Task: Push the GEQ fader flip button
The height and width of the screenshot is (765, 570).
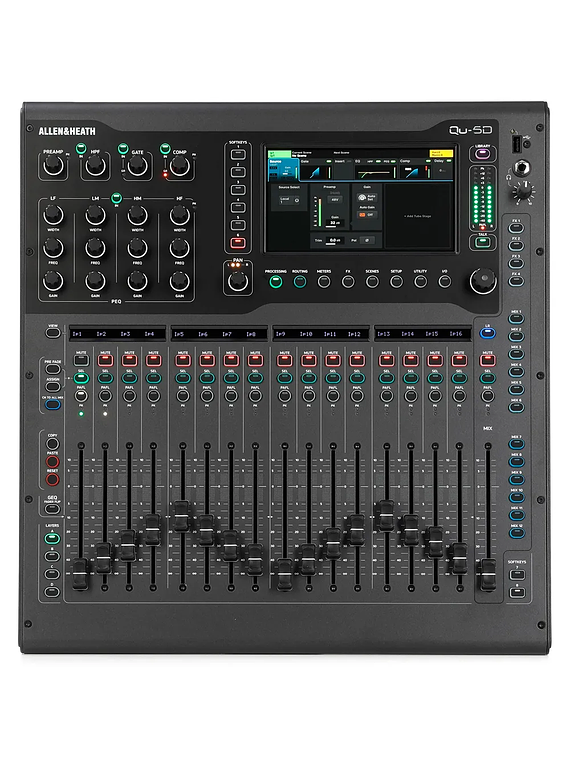Action: pos(52,509)
